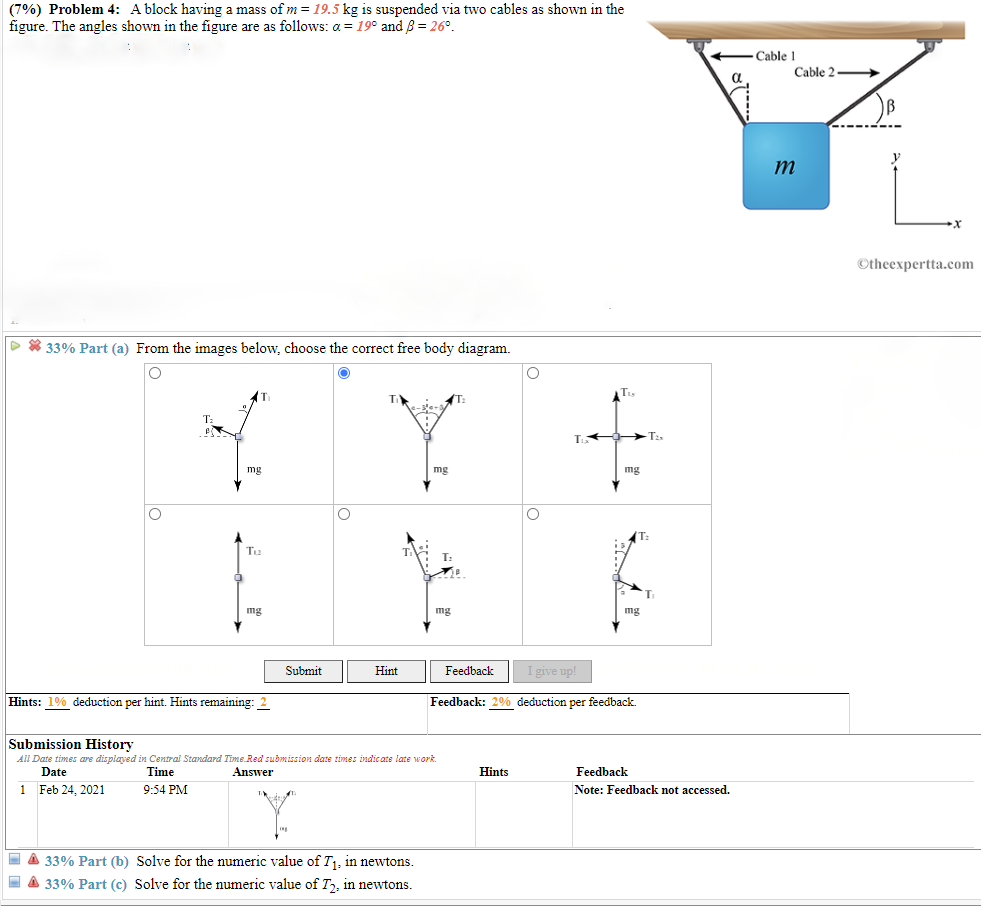Select the bottom-right mirrored tension diagram
The image size is (981, 906).
point(533,513)
